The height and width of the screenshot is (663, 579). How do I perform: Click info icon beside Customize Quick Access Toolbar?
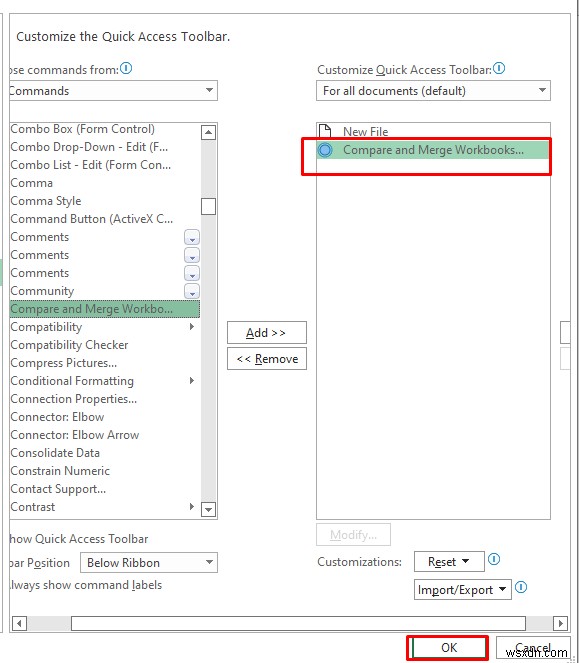tap(499, 68)
